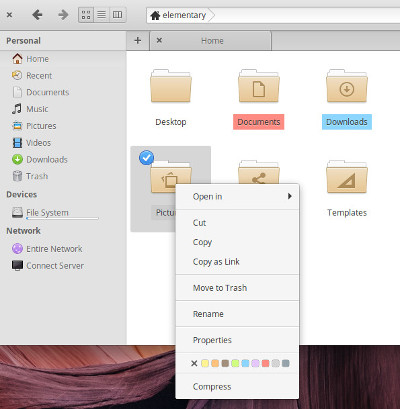The width and height of the screenshot is (400, 409).
Task: Open Pictures in the sidebar
Action: [34, 126]
